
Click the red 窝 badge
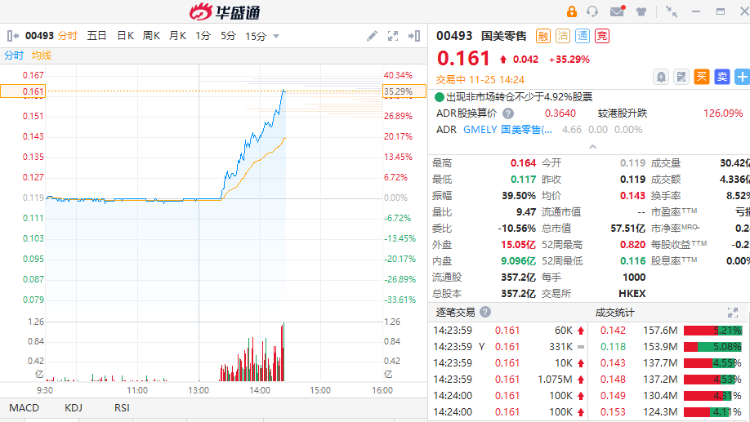point(602,36)
